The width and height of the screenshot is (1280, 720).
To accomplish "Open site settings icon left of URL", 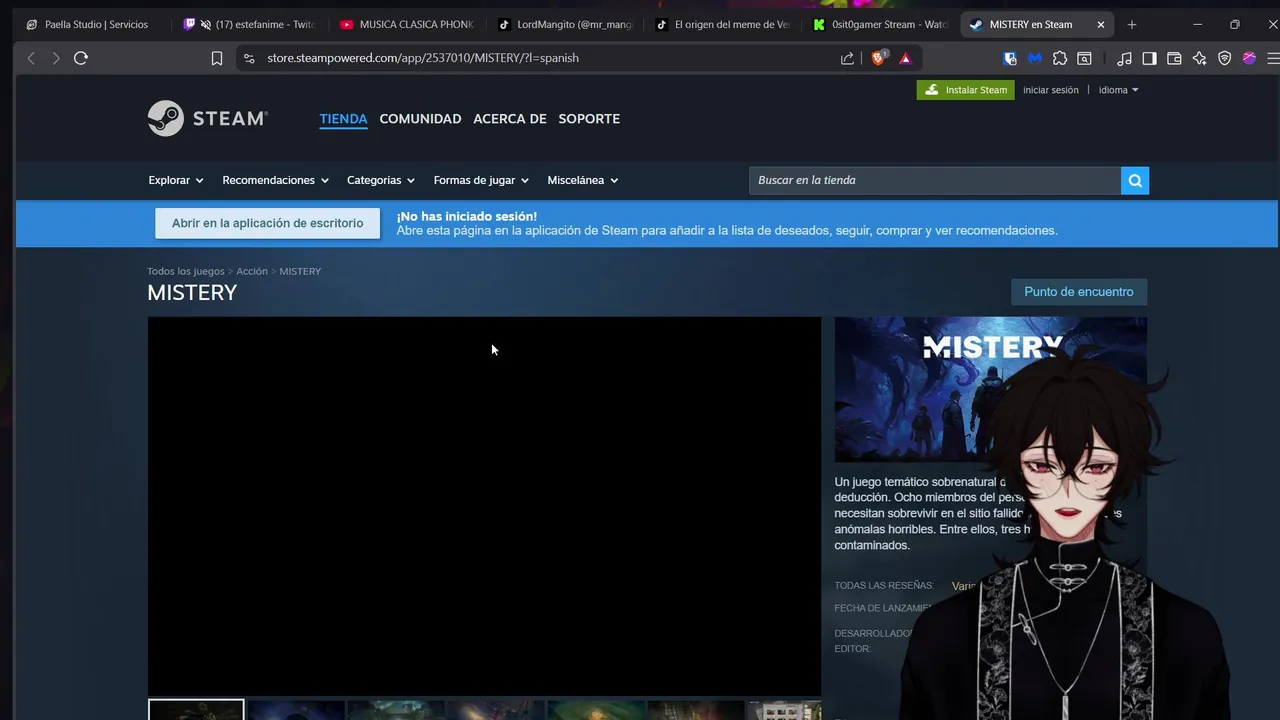I will [x=250, y=58].
